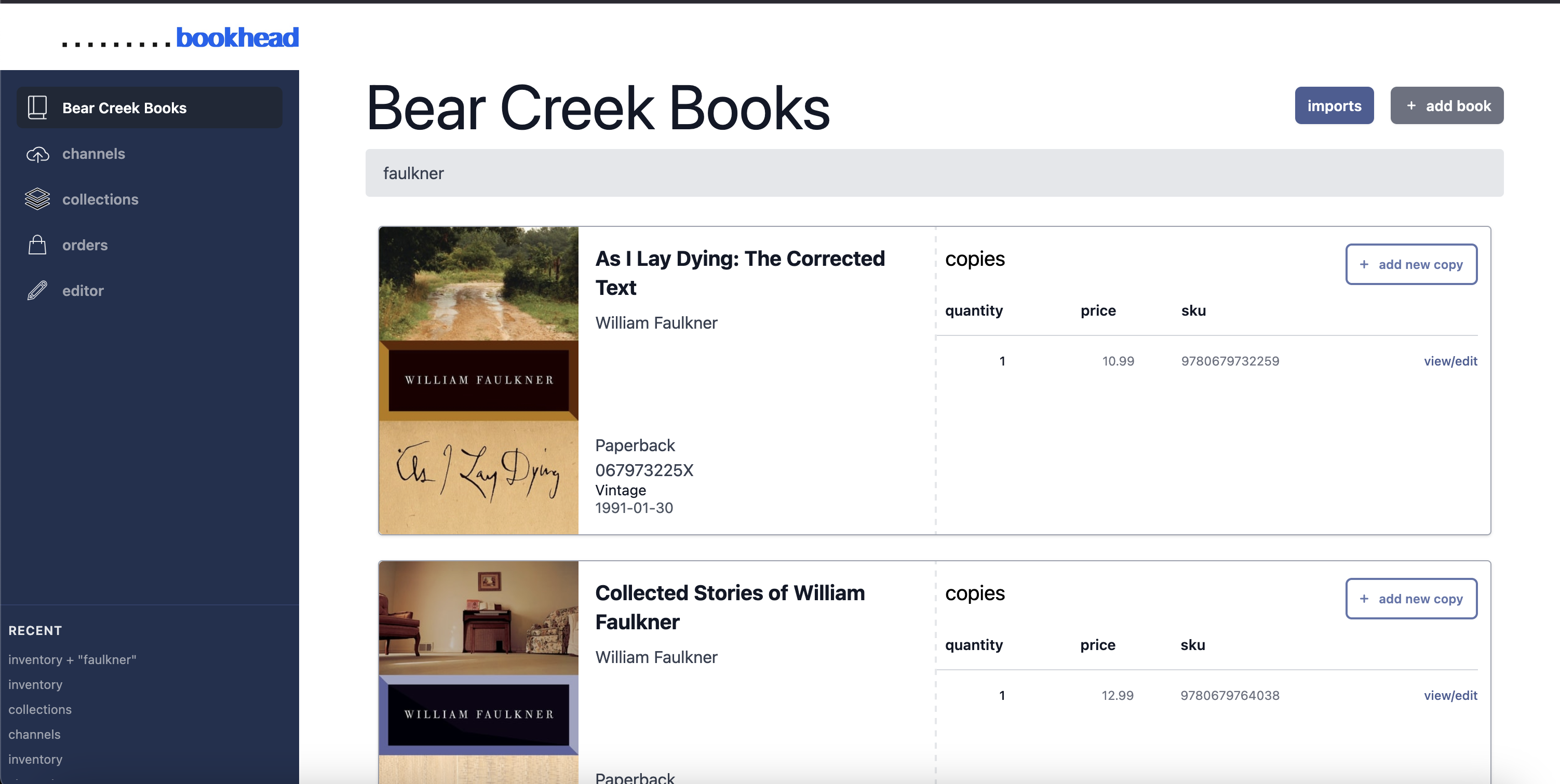Focus the search field containing faulkner
The height and width of the screenshot is (784, 1560).
[934, 173]
